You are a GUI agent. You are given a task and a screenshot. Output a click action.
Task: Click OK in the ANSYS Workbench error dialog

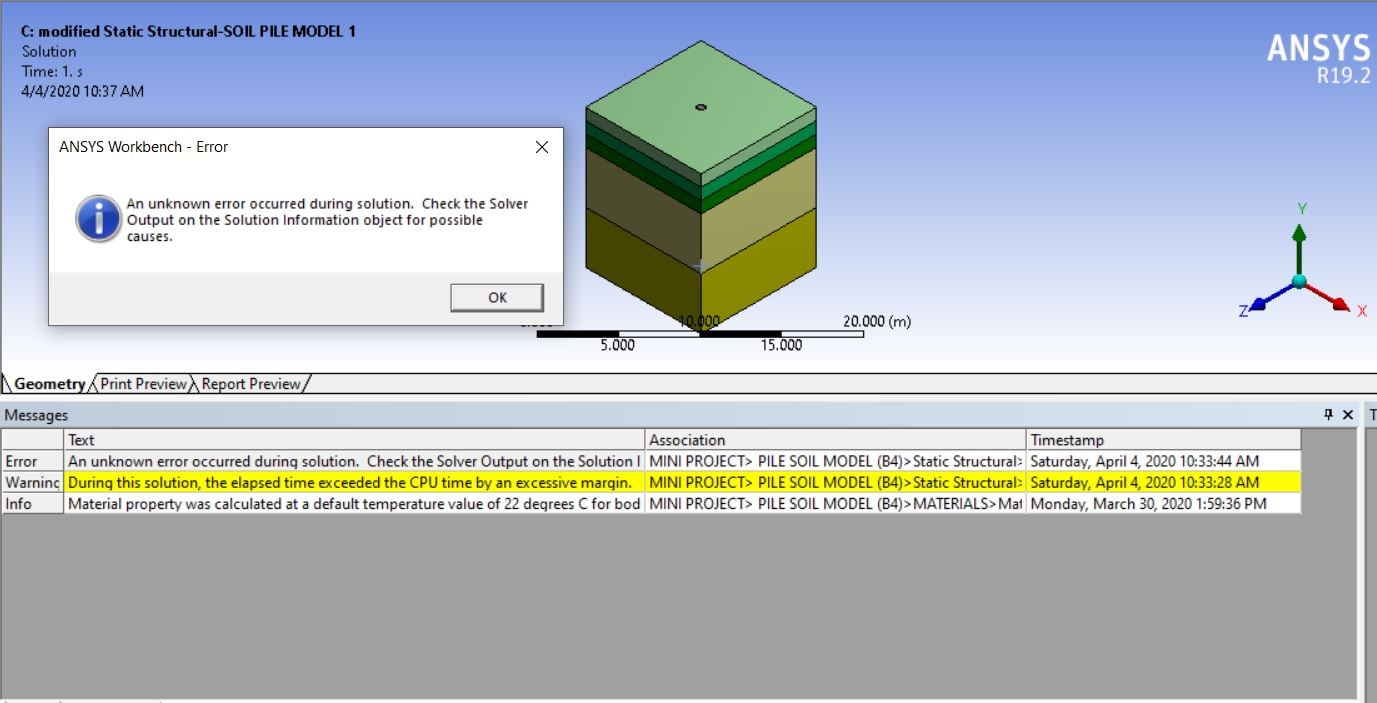tap(497, 297)
